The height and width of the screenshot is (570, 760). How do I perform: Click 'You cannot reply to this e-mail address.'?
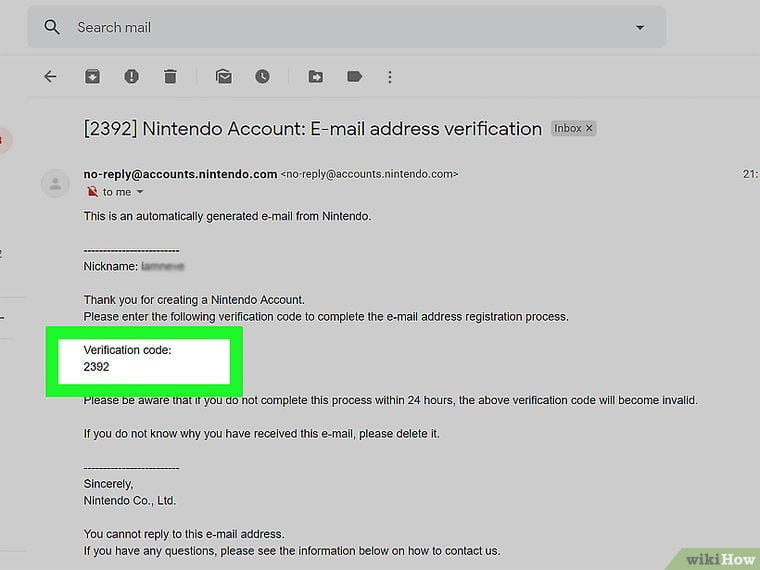click(x=184, y=534)
